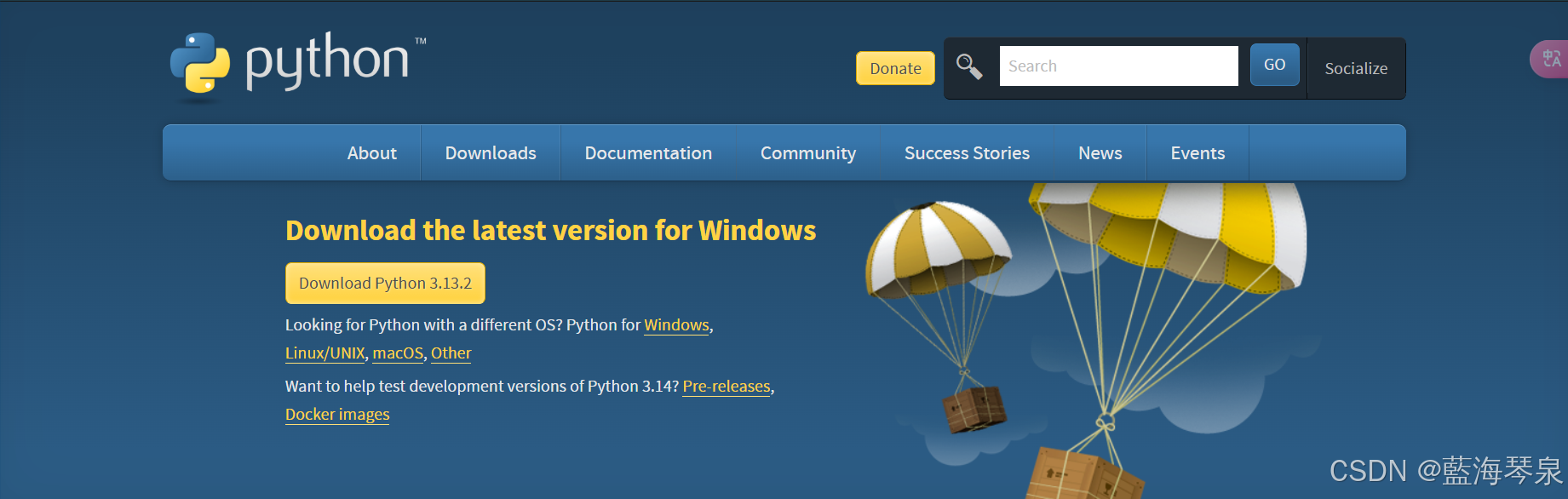Follow the Linux/UNIX link

coord(325,353)
